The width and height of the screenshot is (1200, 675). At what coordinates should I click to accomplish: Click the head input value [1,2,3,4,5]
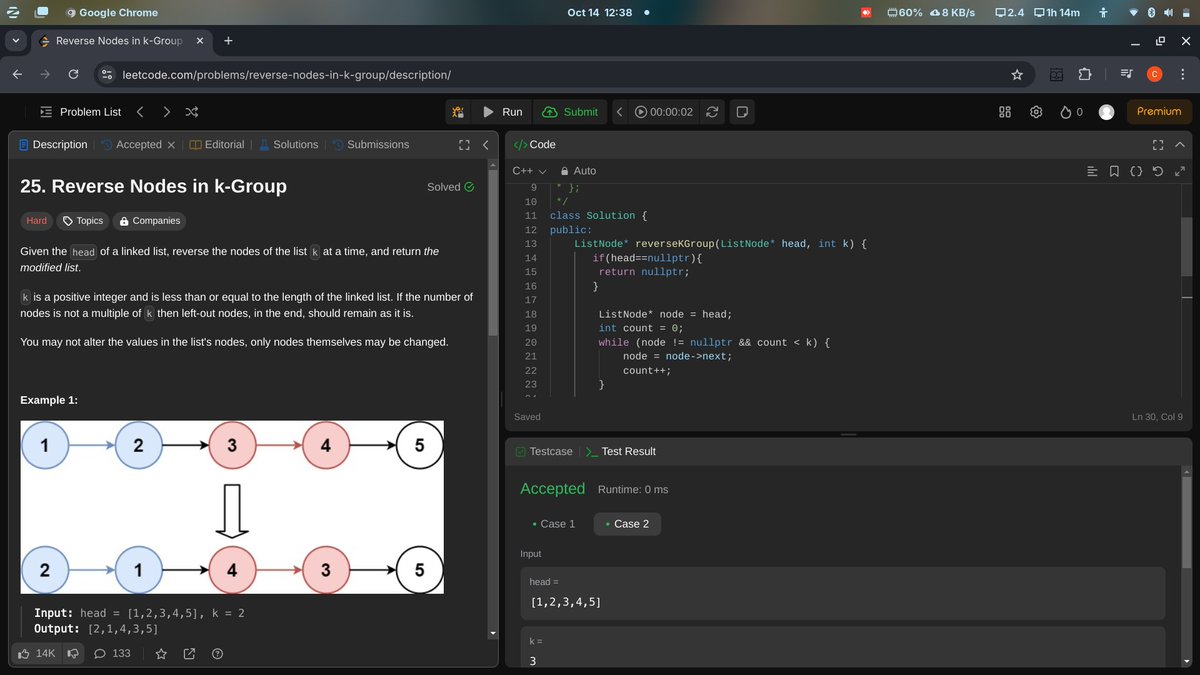coord(565,602)
